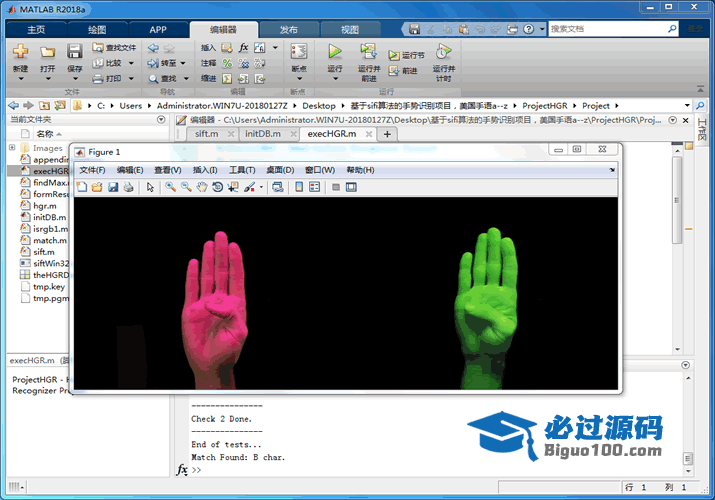Viewport: 715px width, 500px height.
Task: Click the Print icon in Figure toolbar
Action: [128, 187]
